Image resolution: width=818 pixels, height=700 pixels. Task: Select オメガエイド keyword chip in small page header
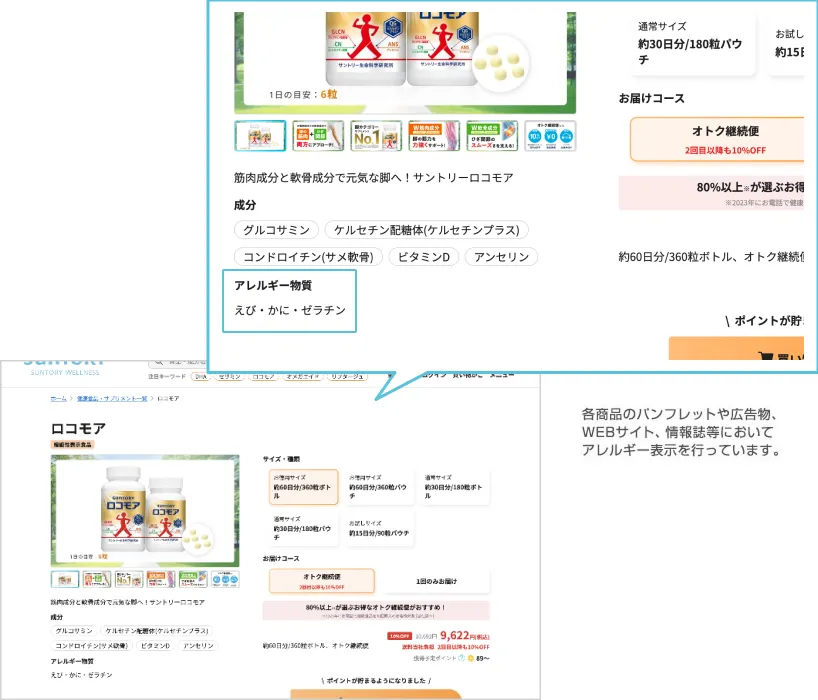point(303,376)
